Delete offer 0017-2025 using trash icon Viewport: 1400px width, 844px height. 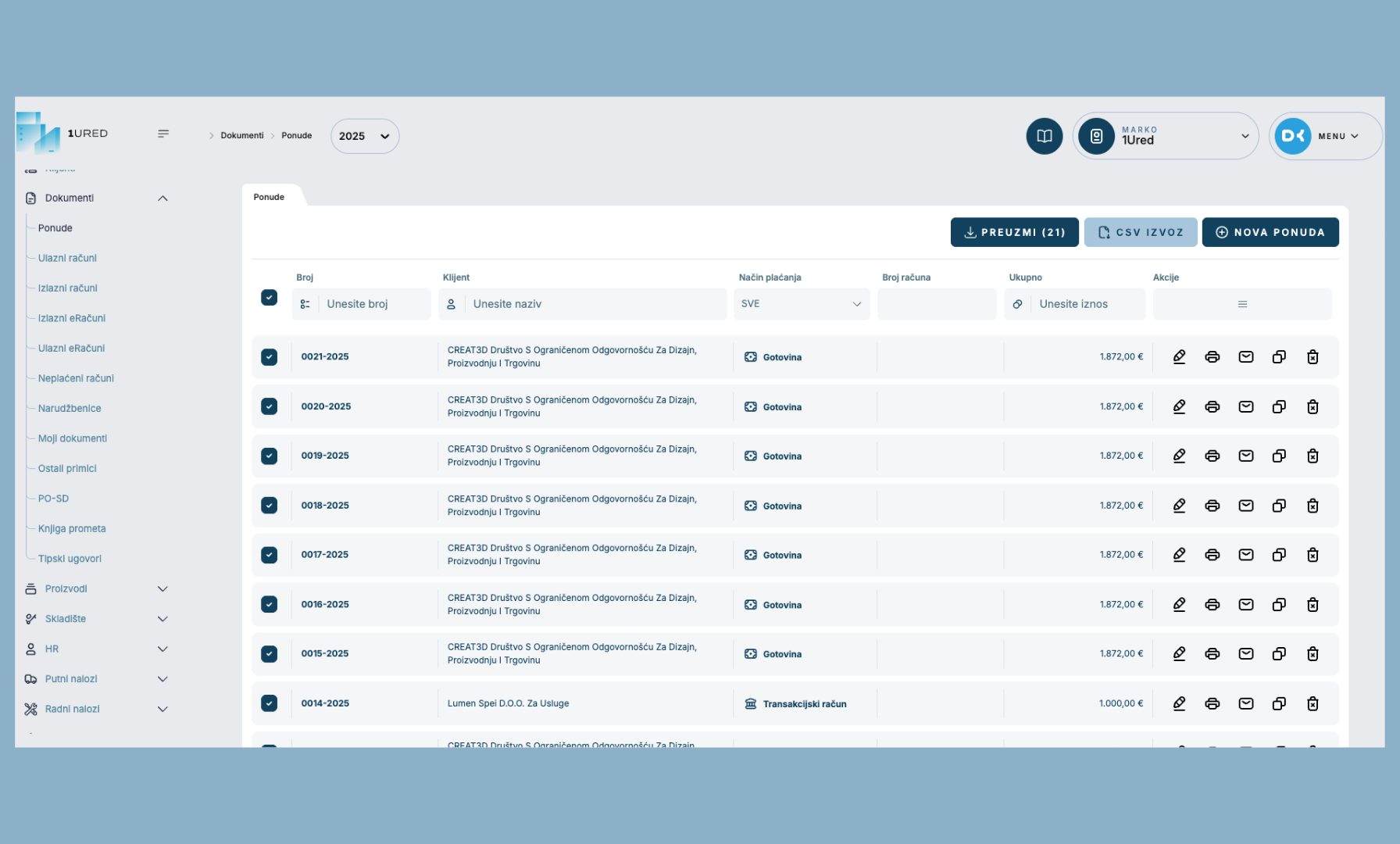(1312, 555)
